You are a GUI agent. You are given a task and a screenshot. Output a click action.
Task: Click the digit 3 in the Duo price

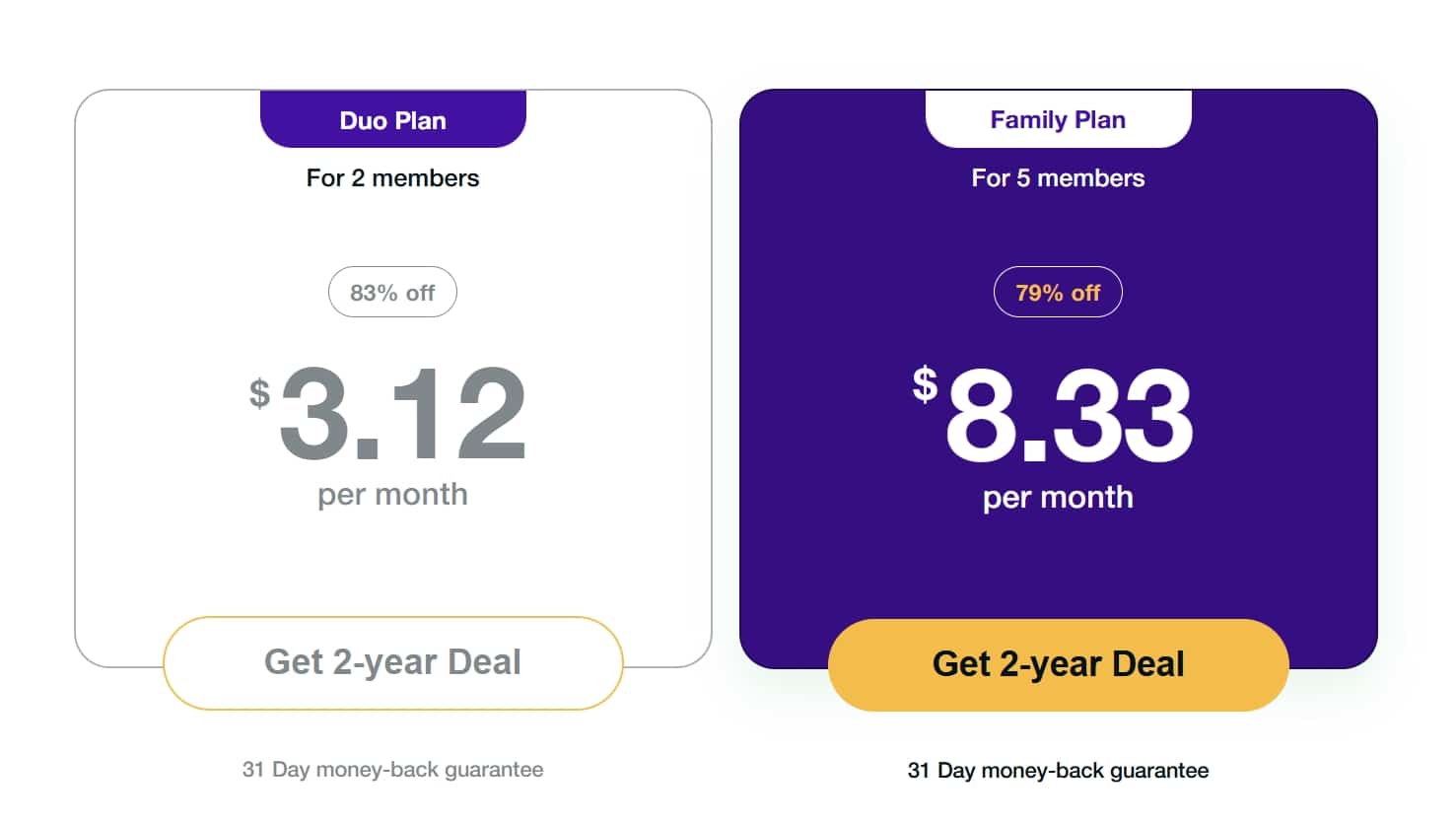[314, 413]
